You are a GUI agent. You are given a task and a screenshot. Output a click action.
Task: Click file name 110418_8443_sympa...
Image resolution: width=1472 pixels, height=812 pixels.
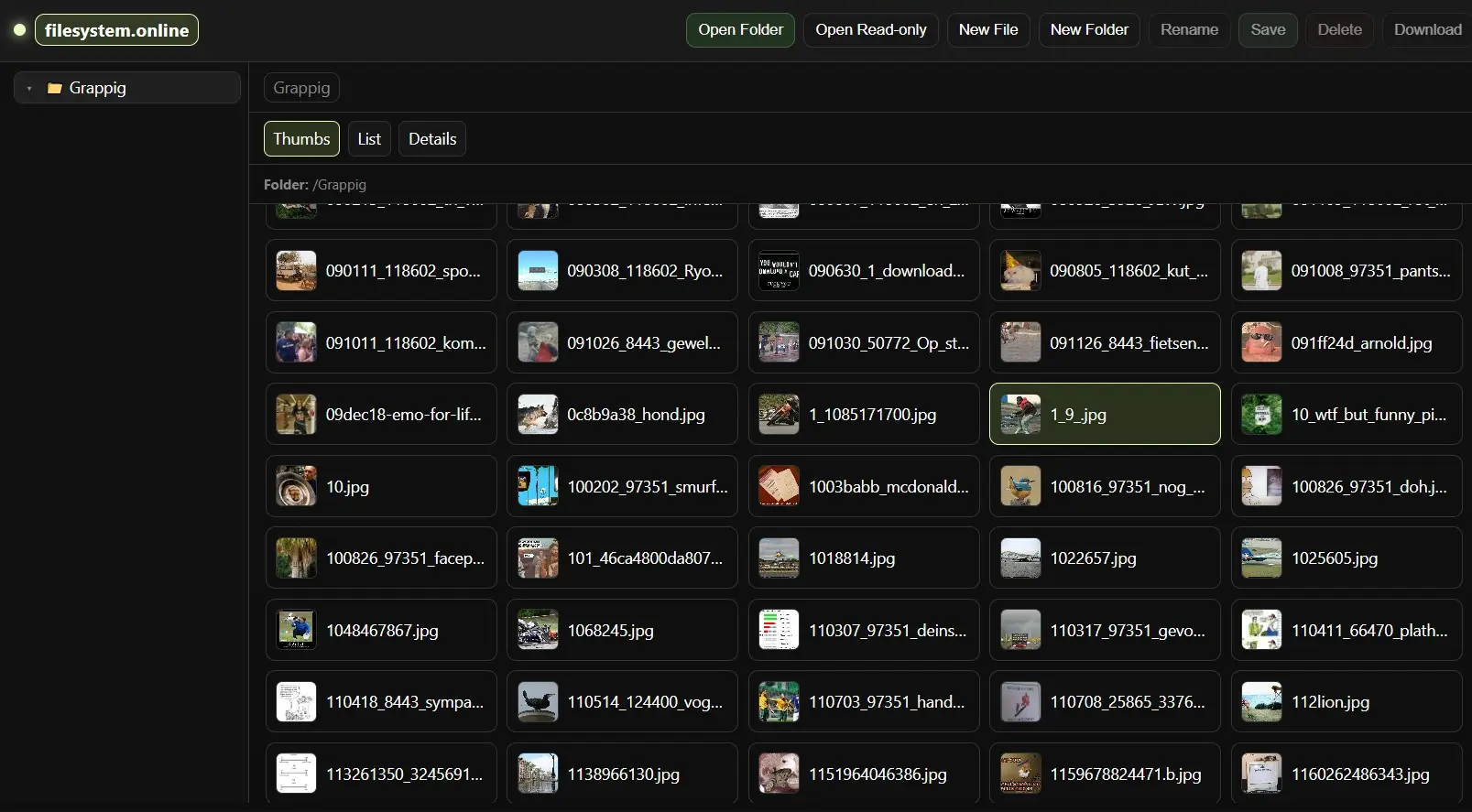pos(405,702)
